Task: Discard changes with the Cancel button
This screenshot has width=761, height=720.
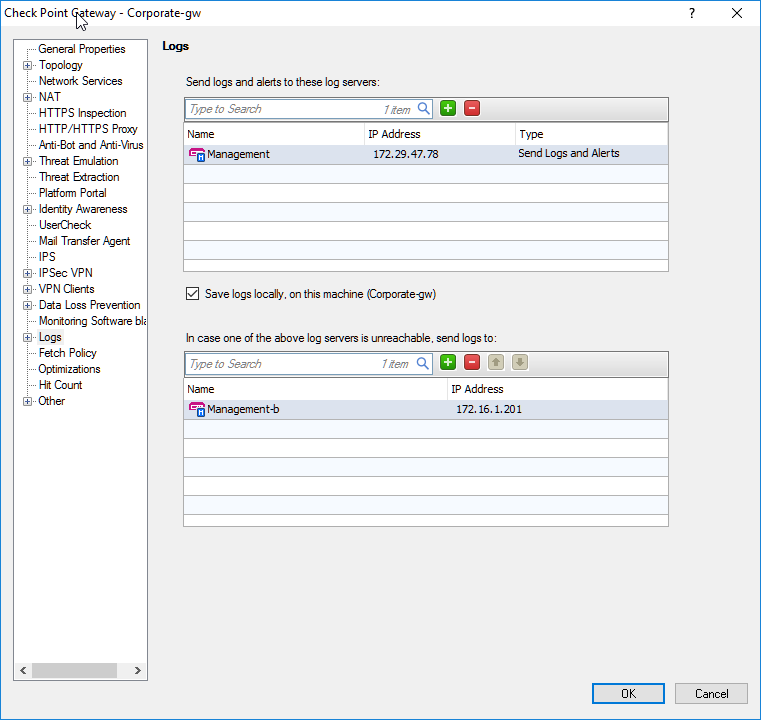Action: 711,694
